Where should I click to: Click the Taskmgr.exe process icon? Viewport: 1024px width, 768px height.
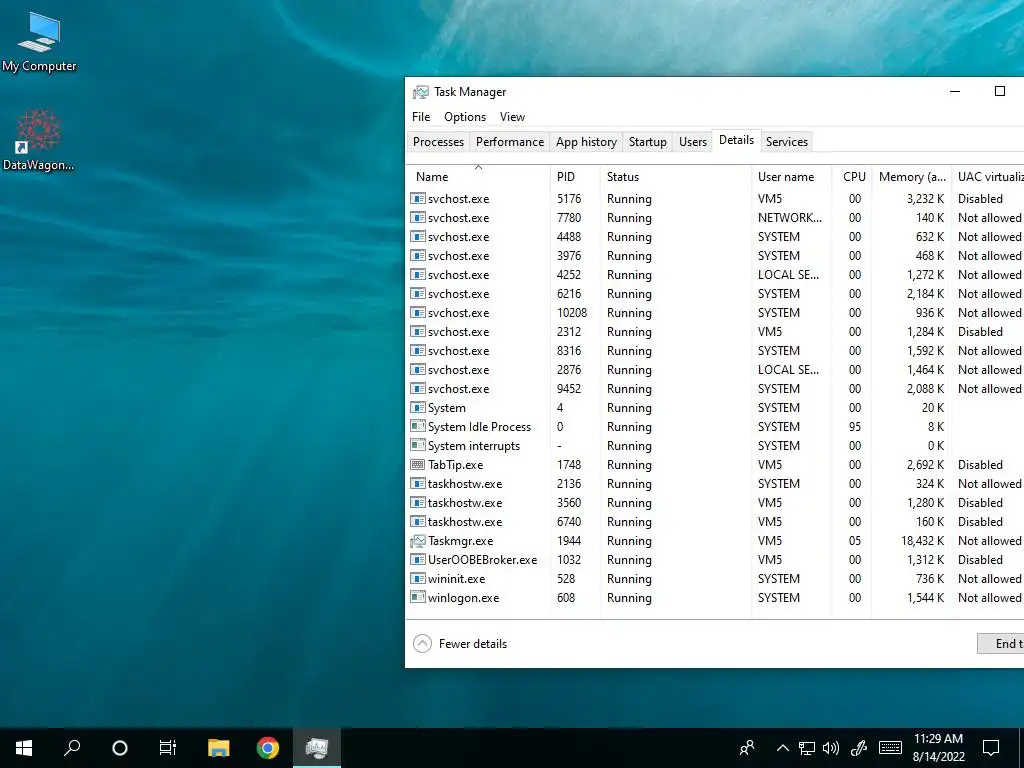[418, 541]
